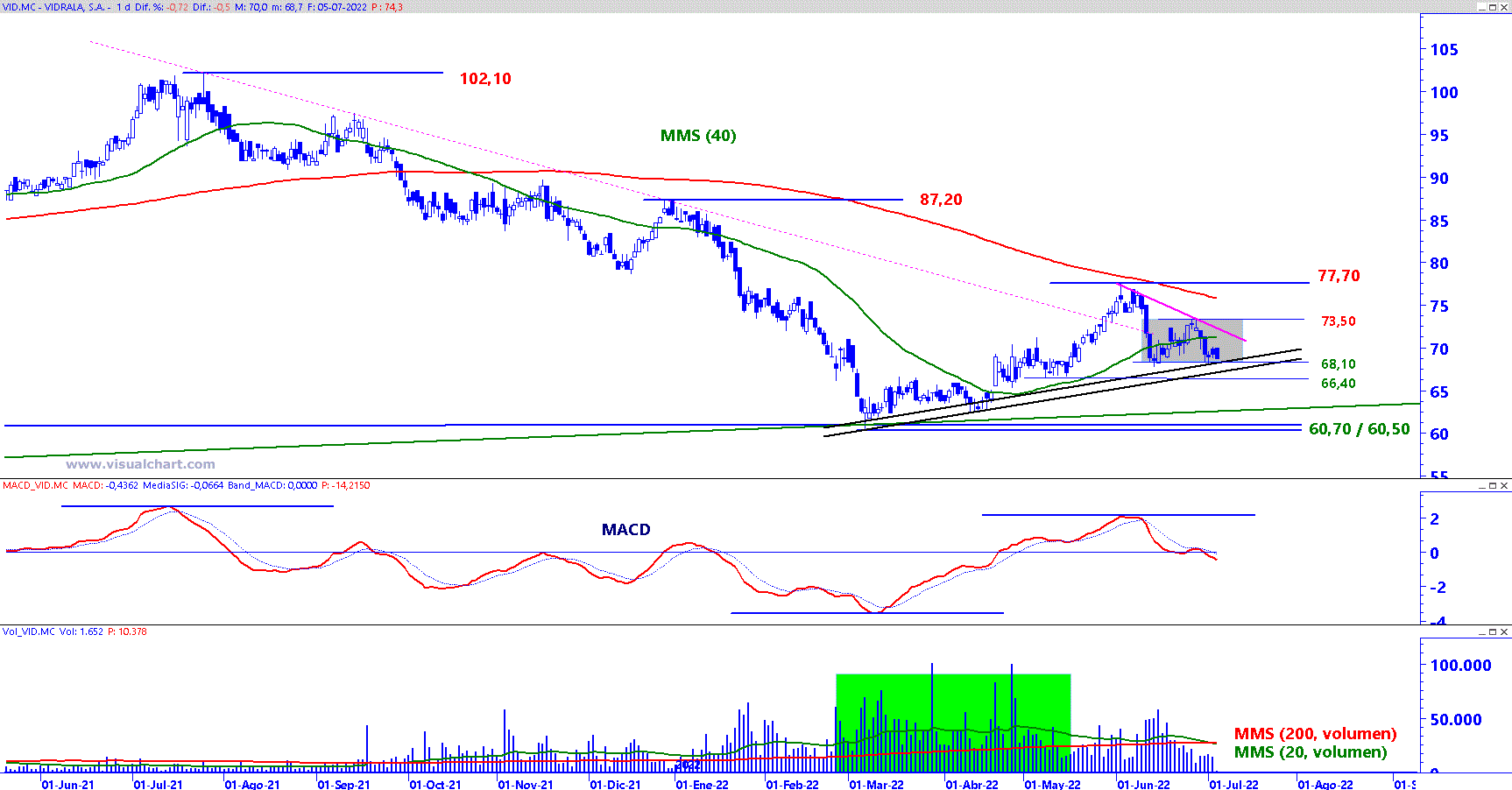Click the 01-Mar-22 date label
Viewport: 1512px width, 790px height.
click(876, 785)
